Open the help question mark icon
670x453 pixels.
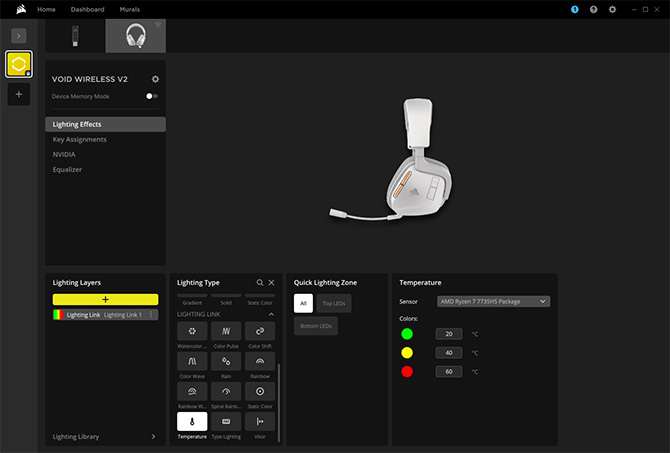coord(594,9)
